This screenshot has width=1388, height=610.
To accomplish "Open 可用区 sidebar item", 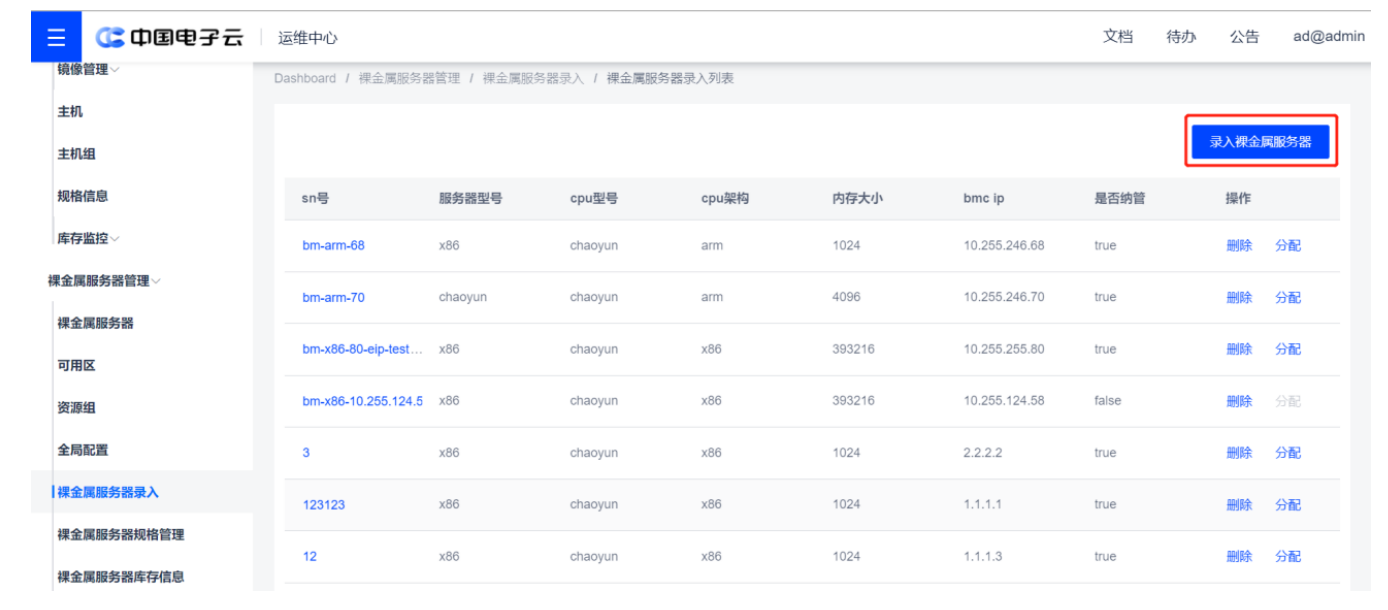I will pyautogui.click(x=77, y=365).
